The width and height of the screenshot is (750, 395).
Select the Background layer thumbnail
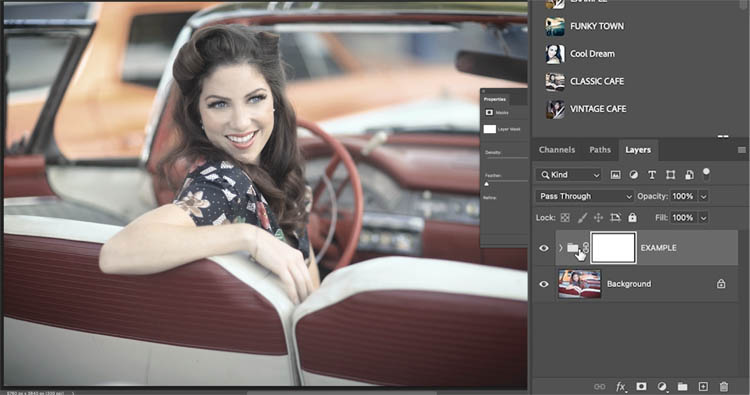coord(579,284)
